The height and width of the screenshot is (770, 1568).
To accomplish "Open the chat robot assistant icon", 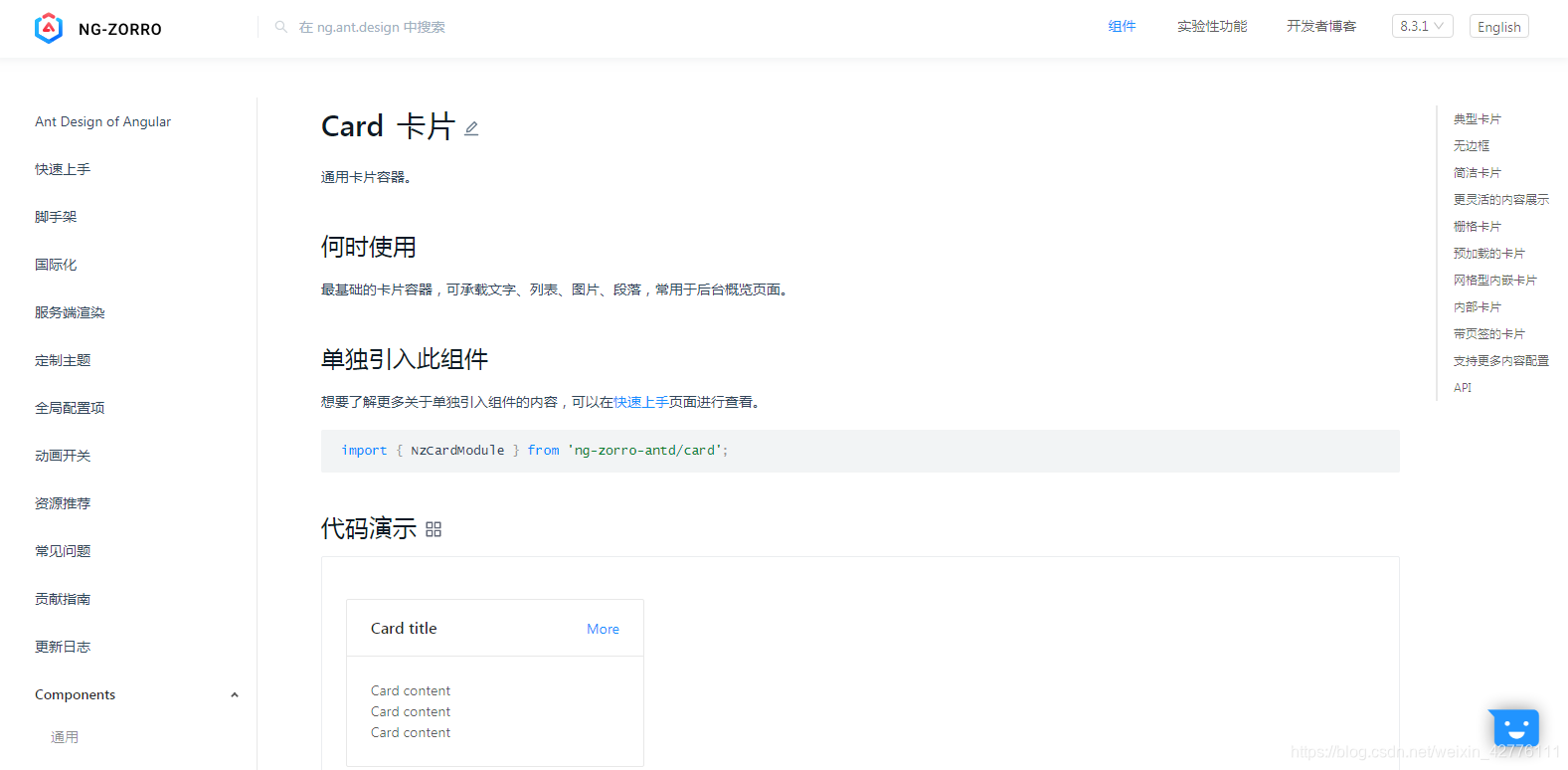I will 1513,726.
